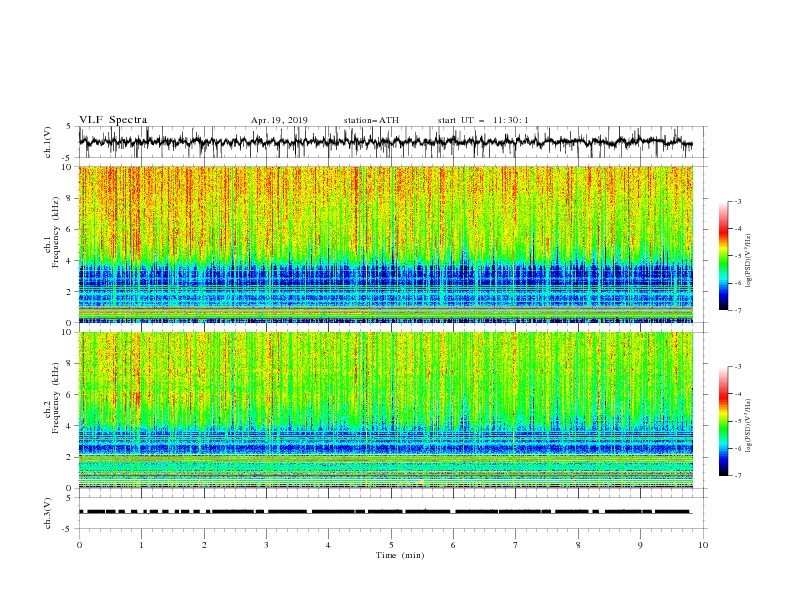Viewport: 792px width, 612px height.
Task: Click the 'ch.1(V)' waveform axis label
Action: (x=48, y=142)
